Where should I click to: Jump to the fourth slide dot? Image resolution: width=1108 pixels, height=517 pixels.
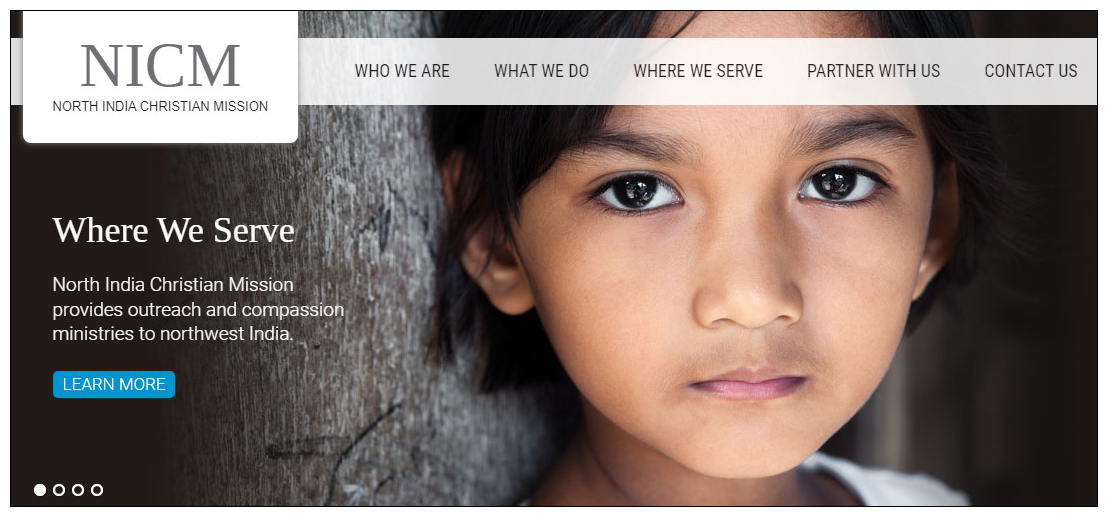point(98,489)
